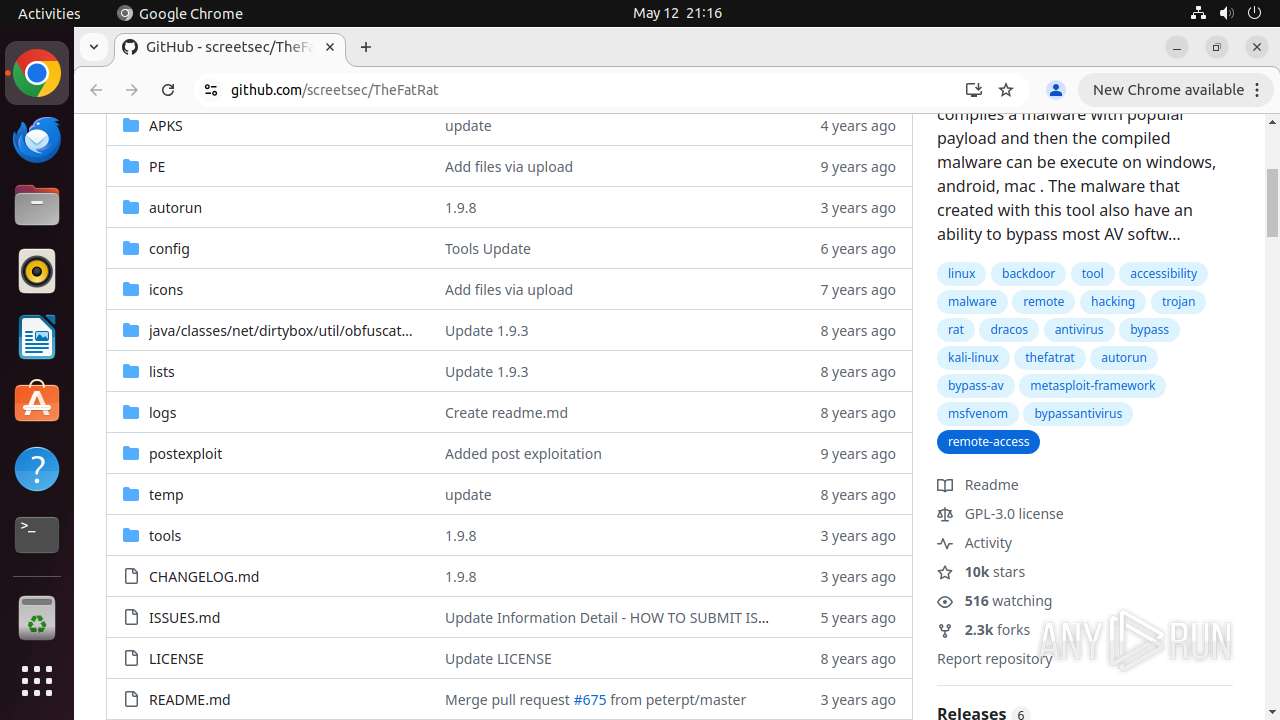The height and width of the screenshot is (720, 1280).
Task: Click the tools folder icon
Action: click(x=130, y=535)
